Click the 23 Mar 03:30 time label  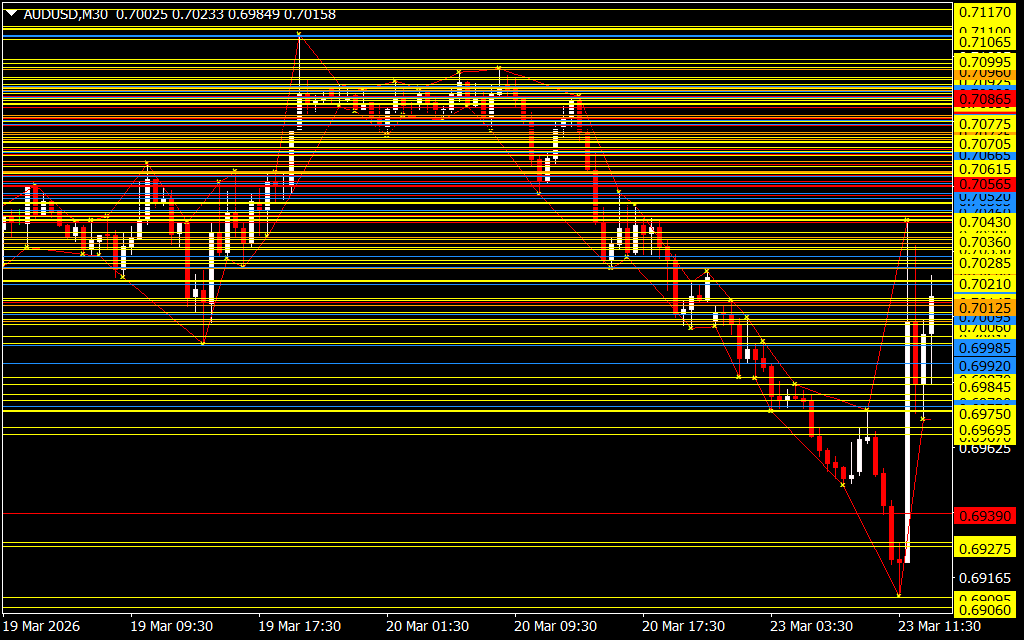click(810, 626)
